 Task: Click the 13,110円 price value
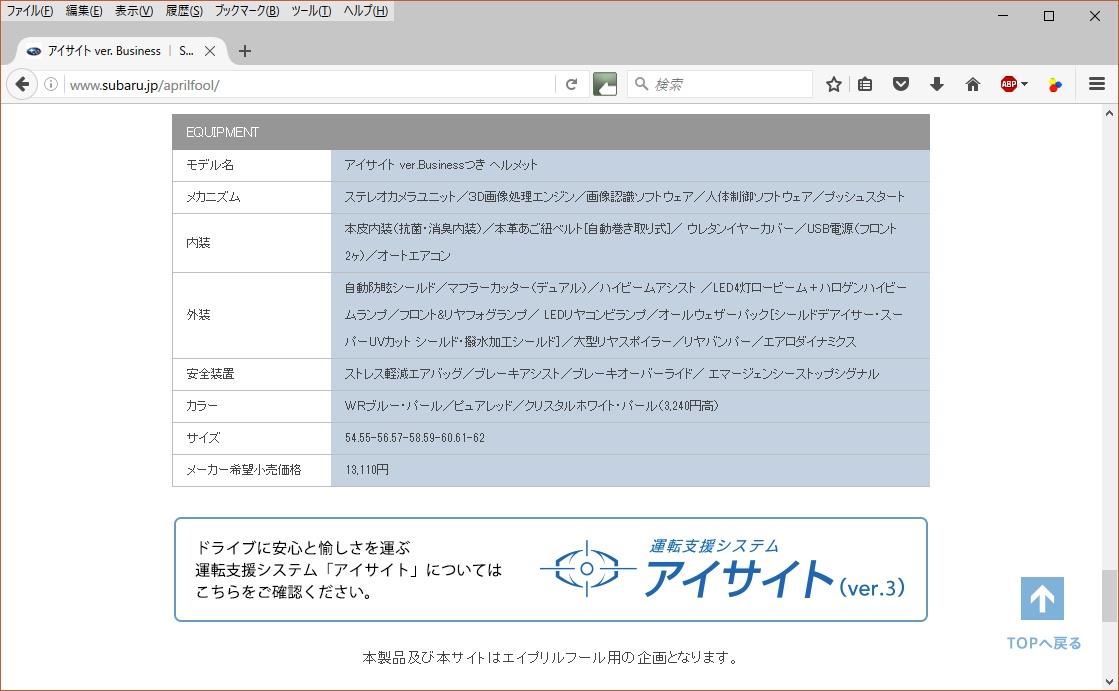click(x=367, y=470)
